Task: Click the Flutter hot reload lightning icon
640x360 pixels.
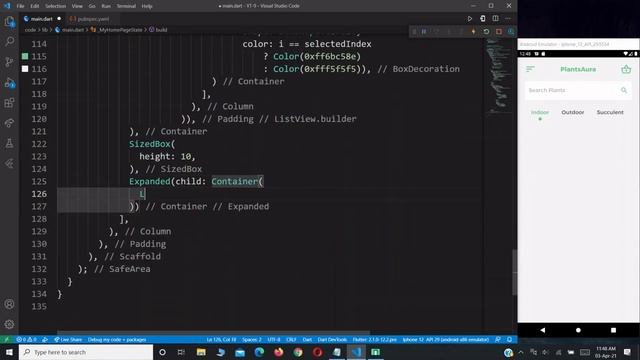Action: point(473,32)
